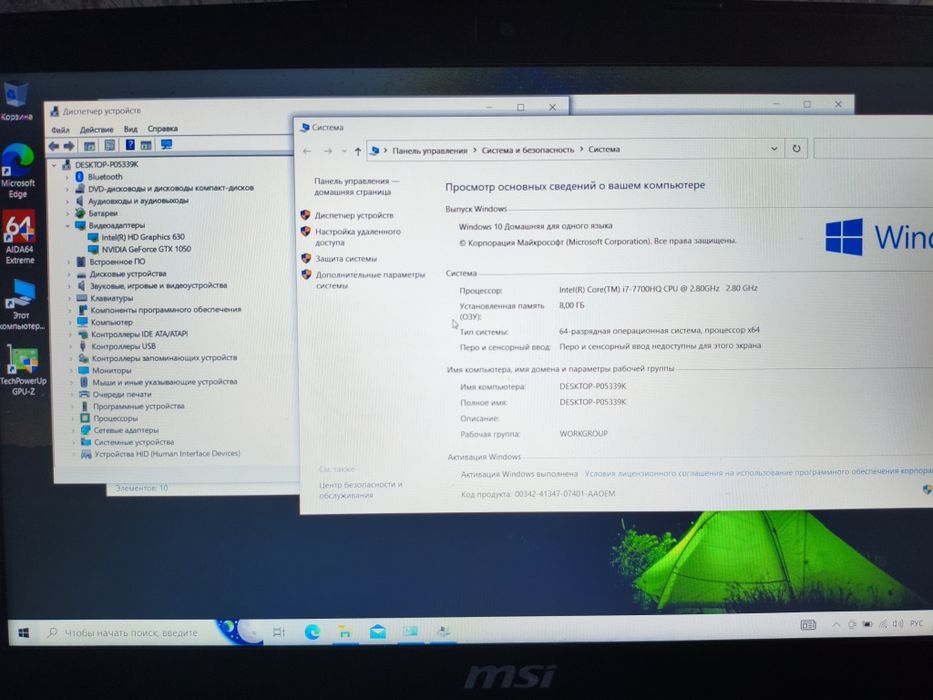This screenshot has width=933, height=700.
Task: Select Устройства HID (Human Interface Devices) row
Action: click(x=167, y=454)
